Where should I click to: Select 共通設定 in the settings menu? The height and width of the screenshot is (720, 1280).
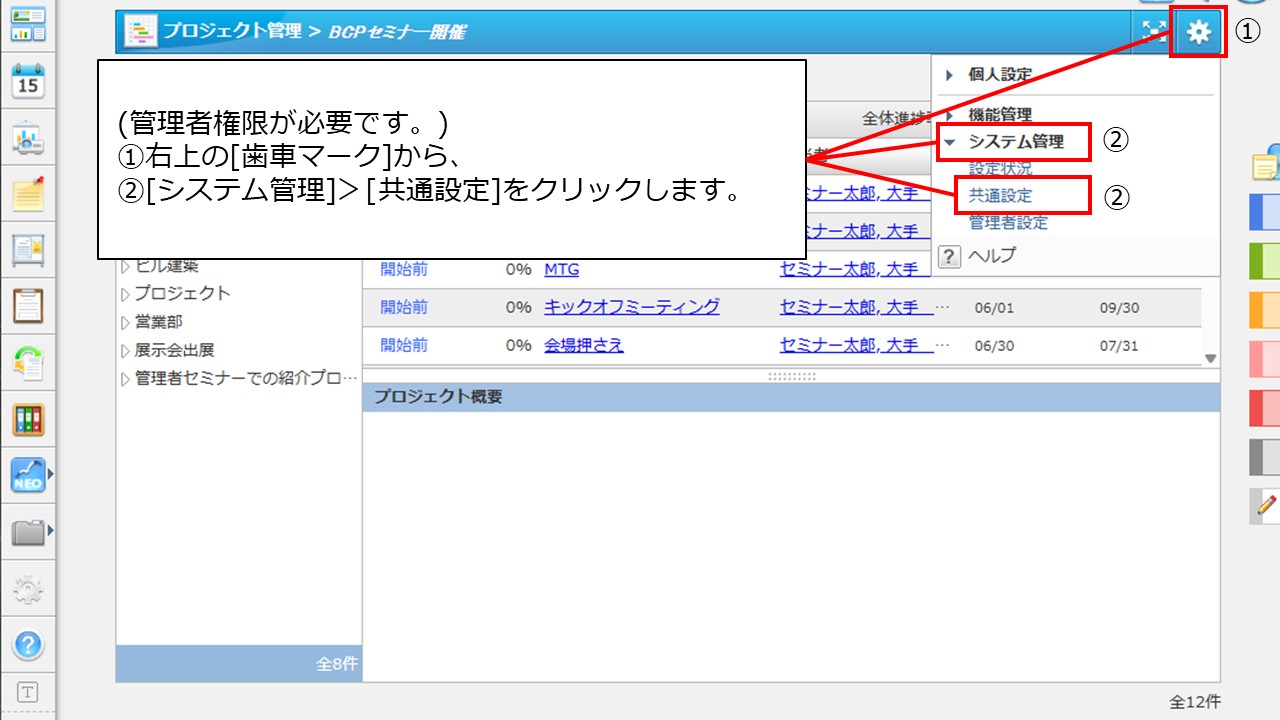coord(1000,196)
